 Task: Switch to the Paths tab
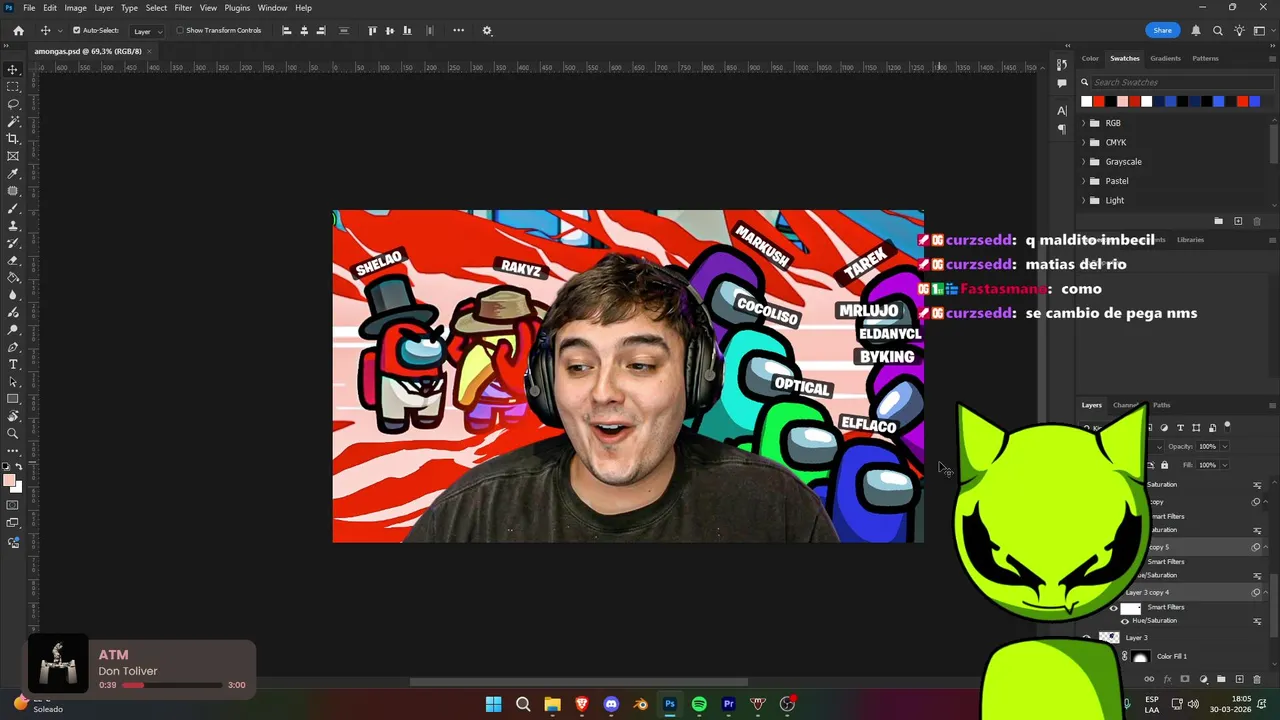[x=1161, y=405]
